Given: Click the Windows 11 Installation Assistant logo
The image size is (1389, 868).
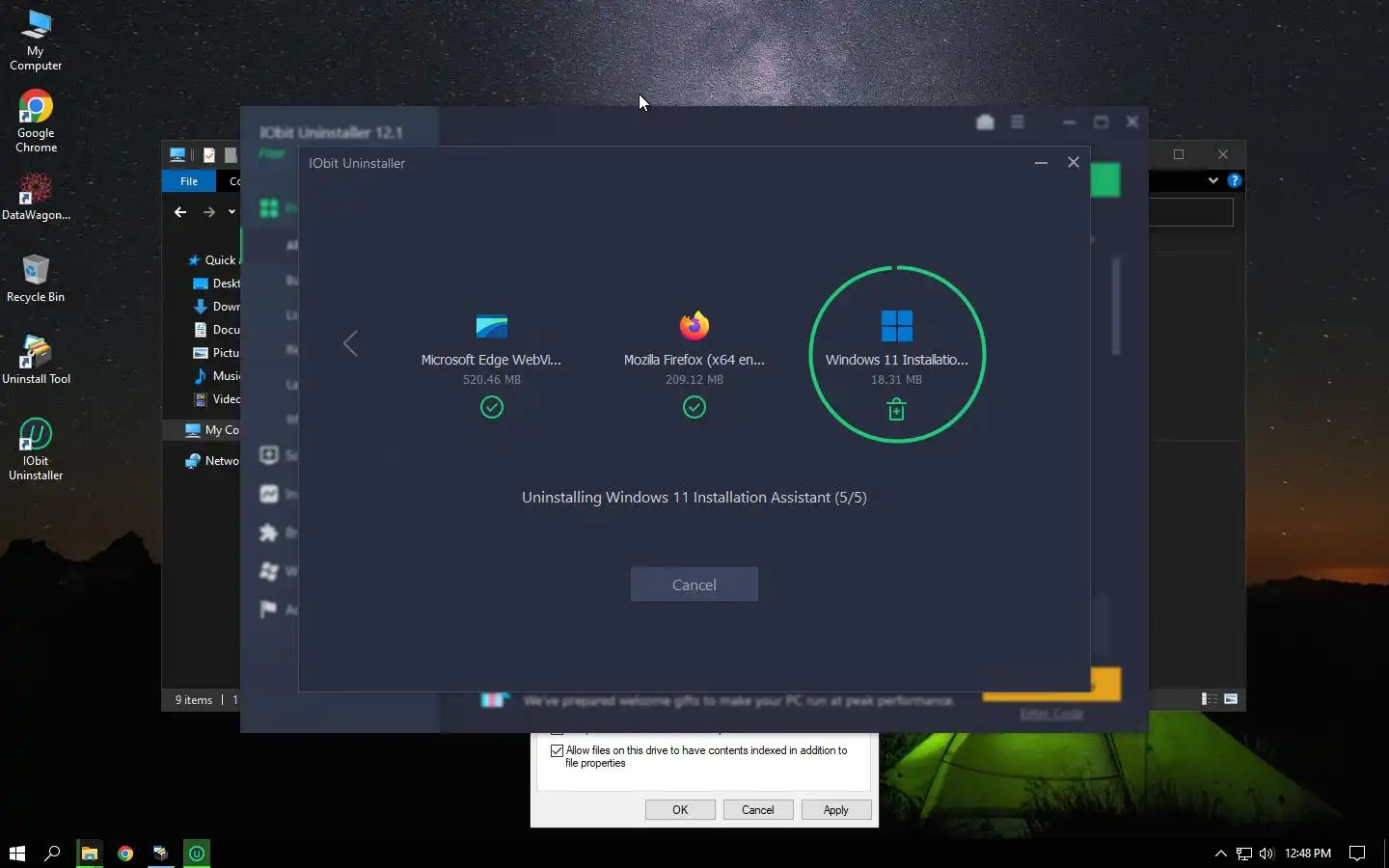Looking at the screenshot, I should 896,326.
